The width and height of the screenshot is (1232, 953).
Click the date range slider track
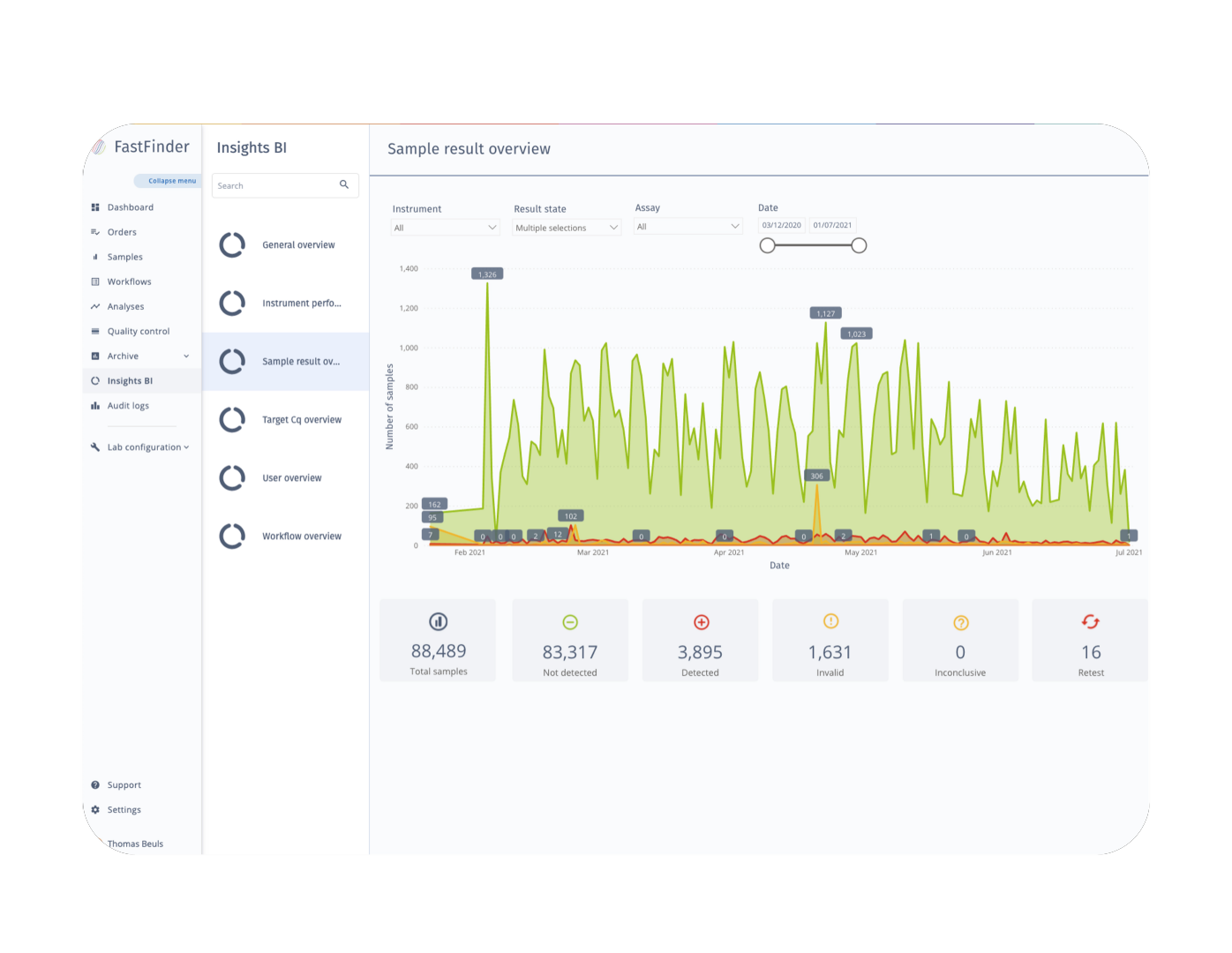click(813, 245)
